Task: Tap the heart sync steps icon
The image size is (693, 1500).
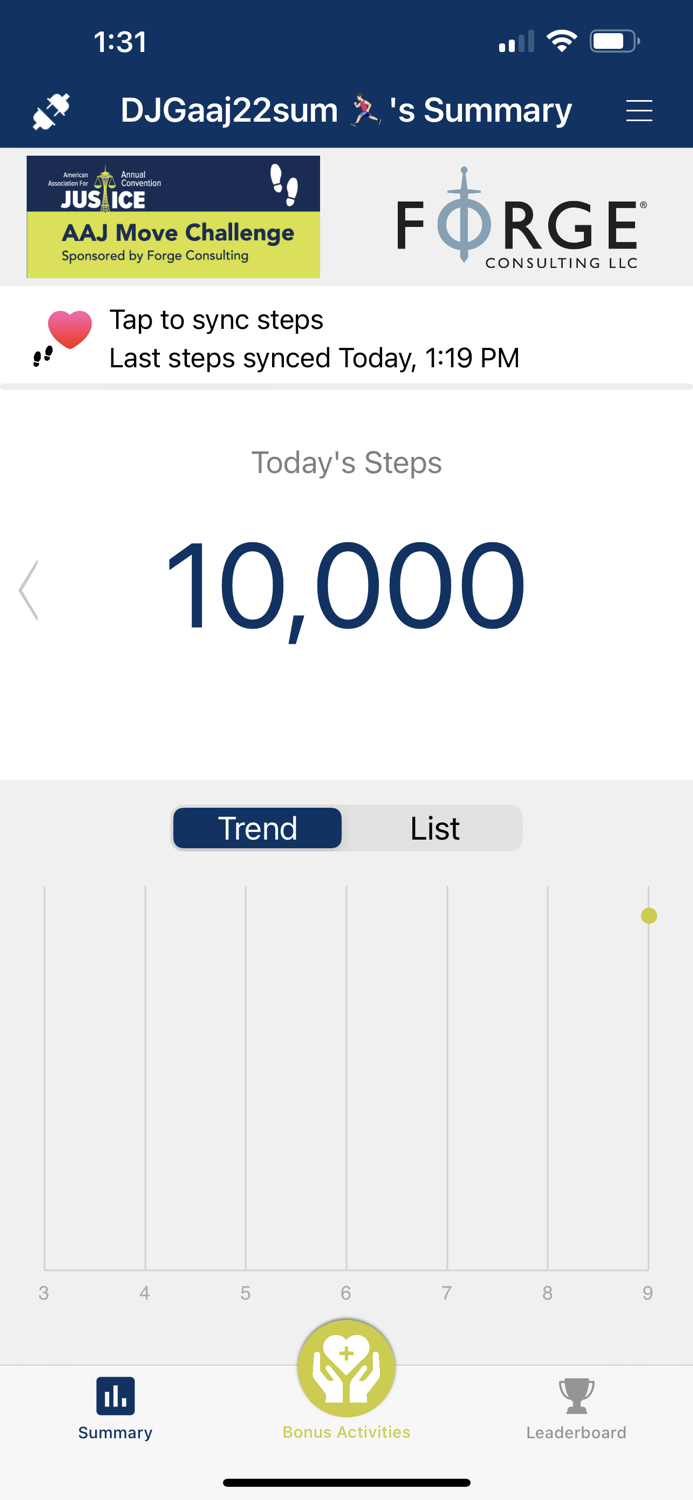Action: coord(66,336)
